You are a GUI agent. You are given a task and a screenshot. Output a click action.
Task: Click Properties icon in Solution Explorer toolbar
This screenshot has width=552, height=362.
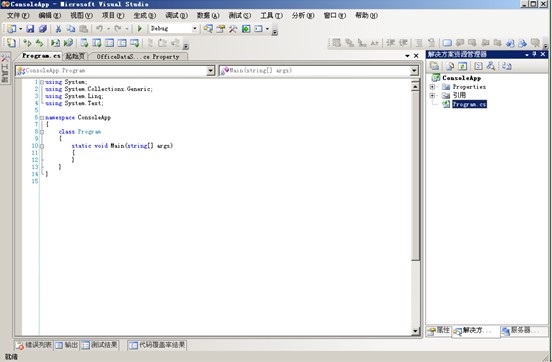434,66
